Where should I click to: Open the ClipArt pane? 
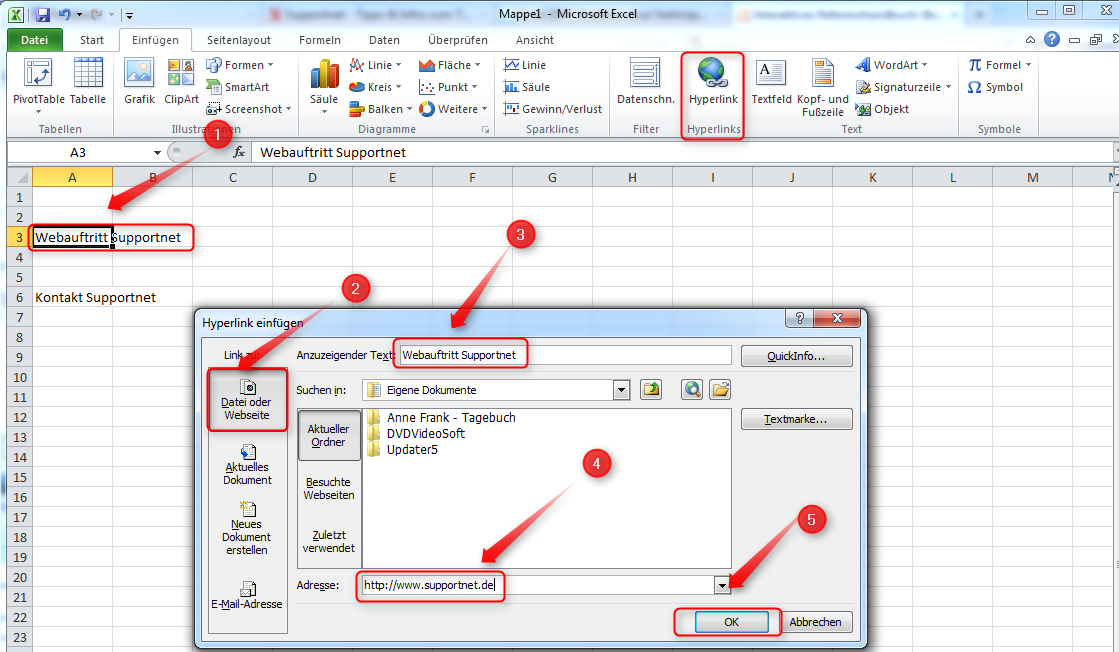[x=181, y=82]
